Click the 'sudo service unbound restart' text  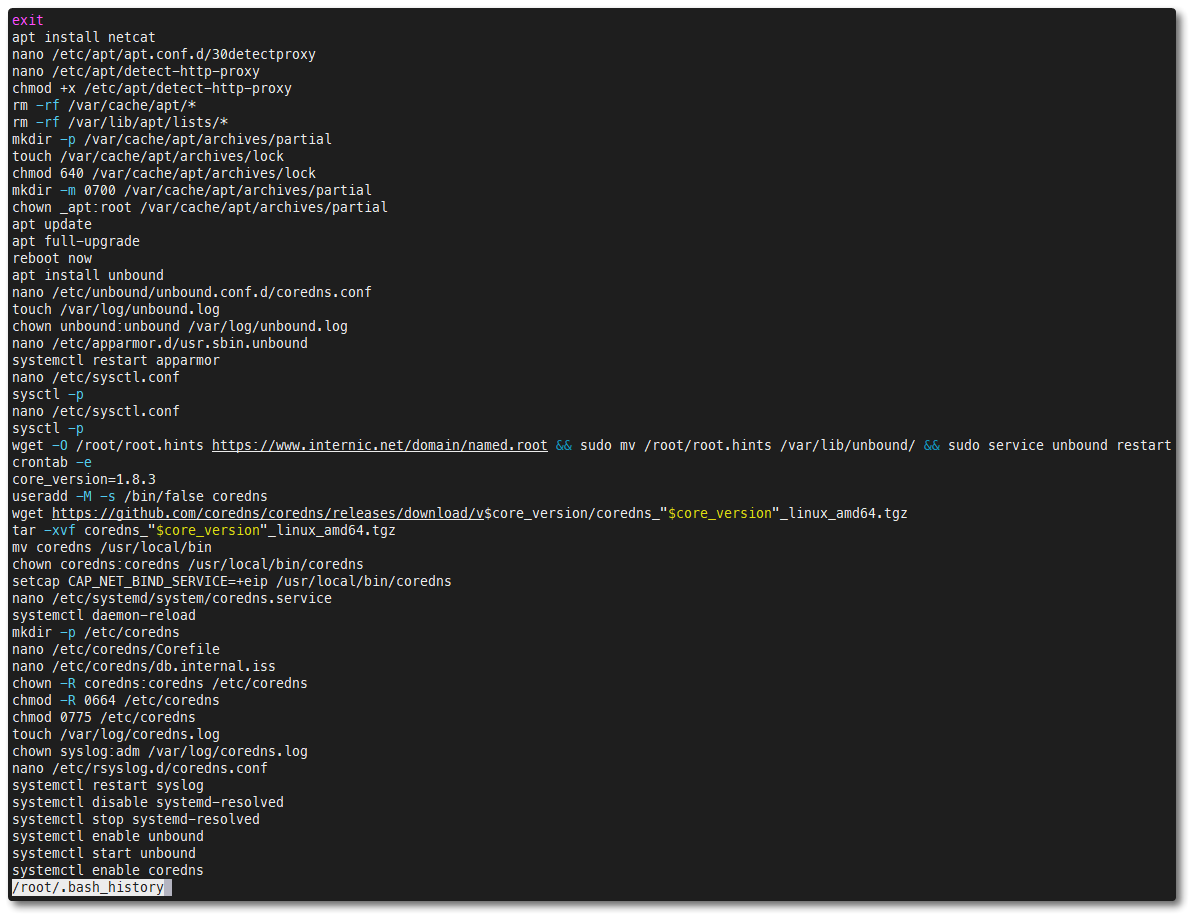pyautogui.click(x=1059, y=445)
